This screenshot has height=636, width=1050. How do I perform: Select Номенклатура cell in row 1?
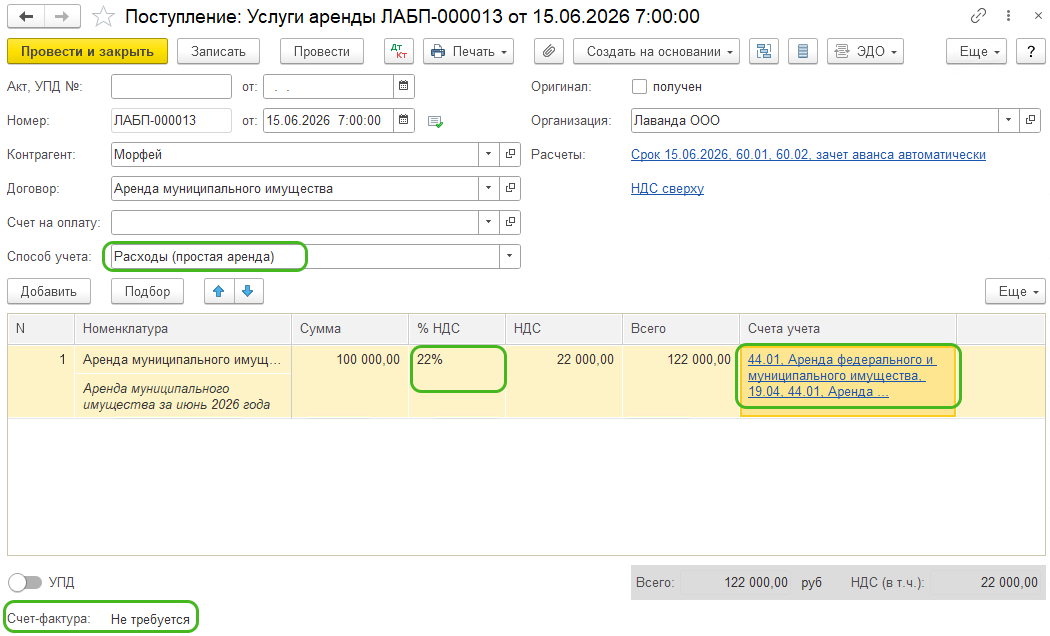click(182, 360)
